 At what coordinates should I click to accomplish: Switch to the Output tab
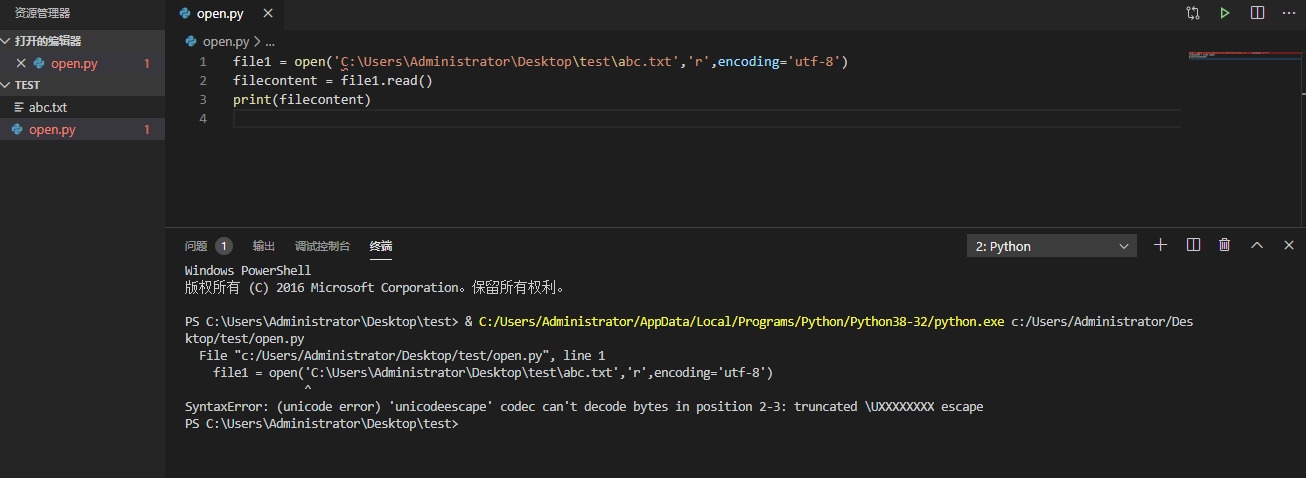click(x=263, y=246)
